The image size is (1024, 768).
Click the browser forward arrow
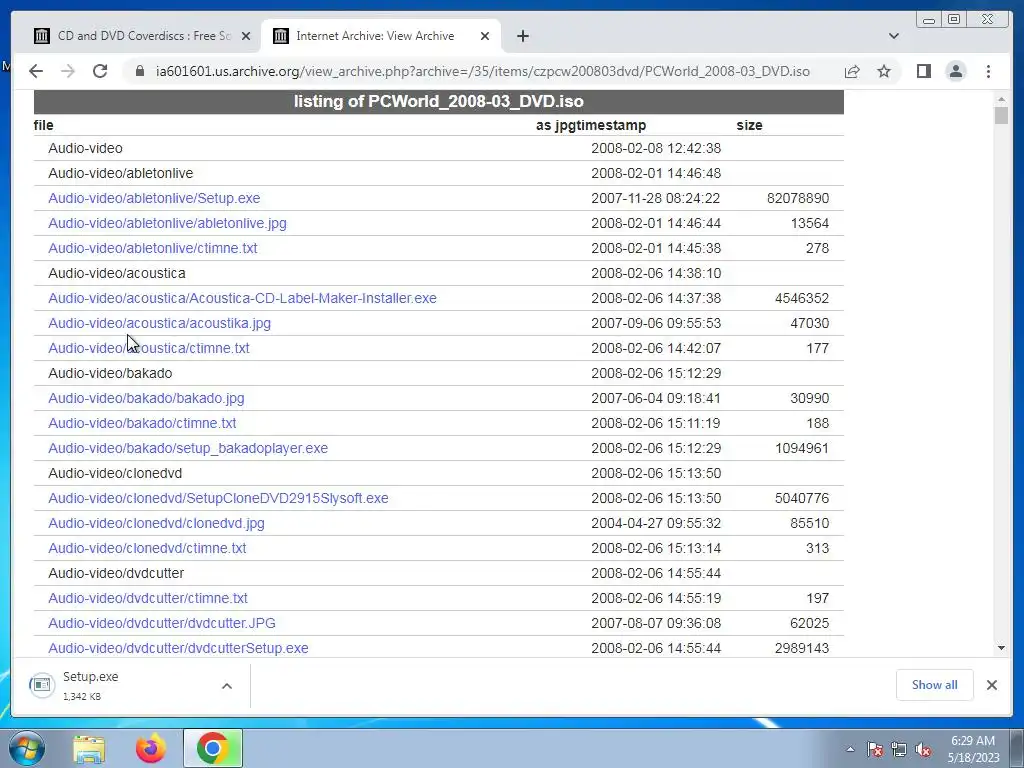68,71
